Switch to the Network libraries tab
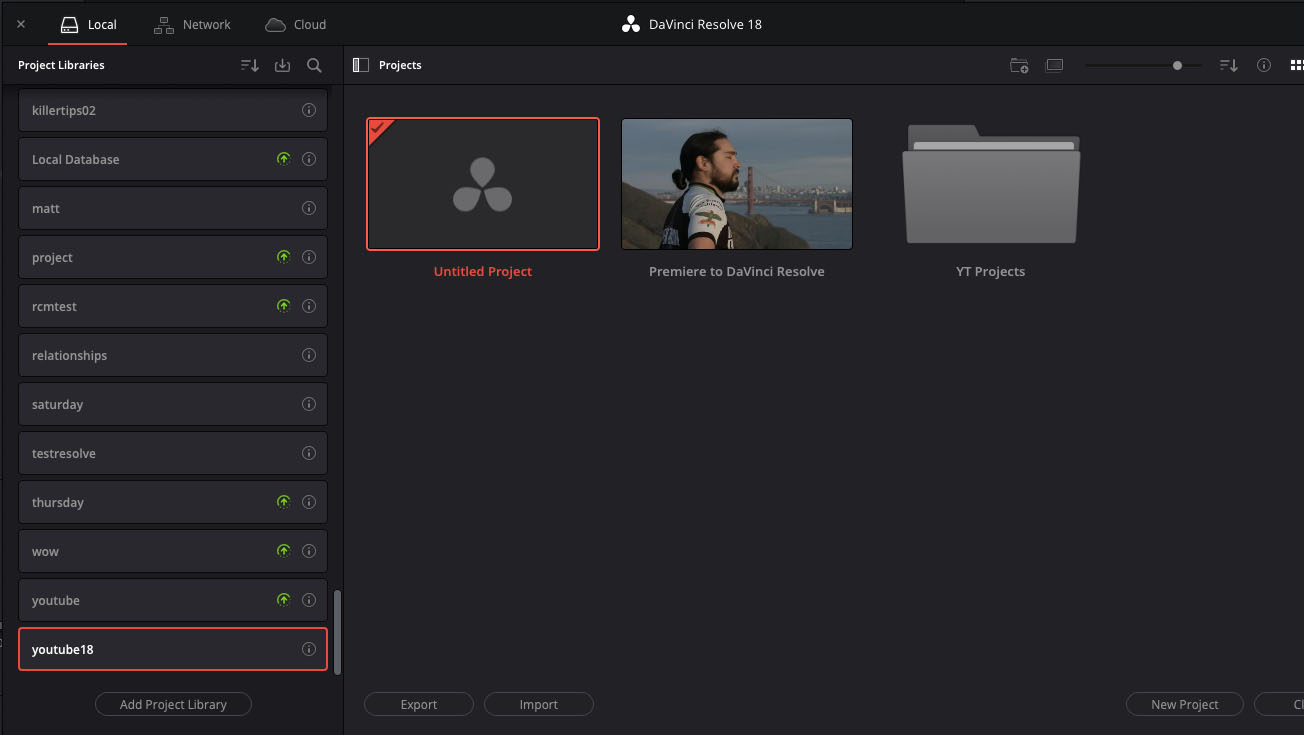The image size is (1304, 735). click(192, 24)
